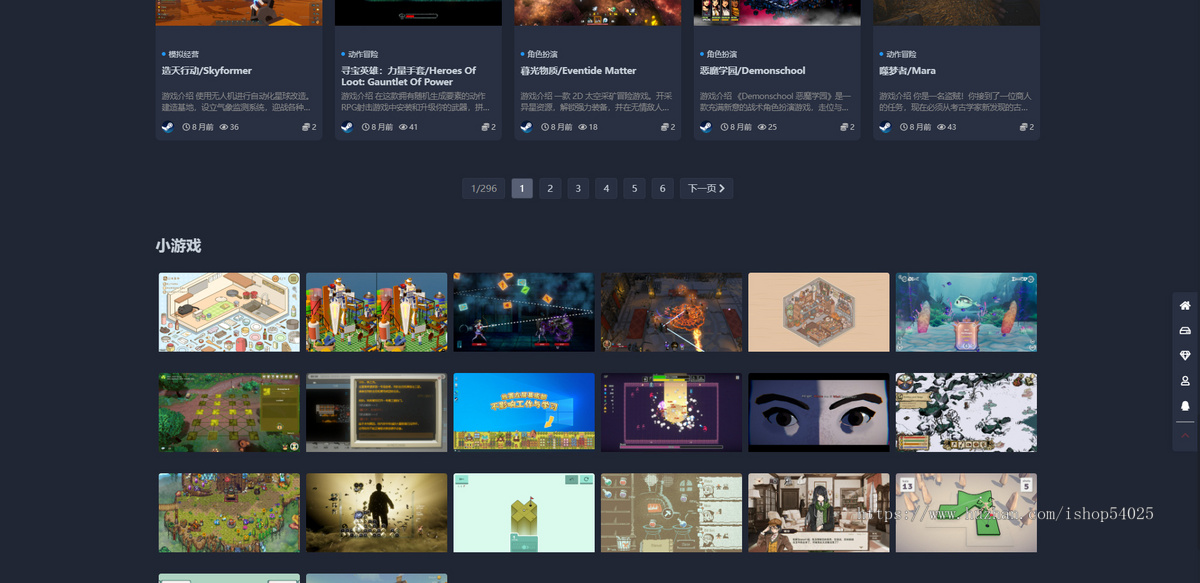Click the eye views icon on the Demonschool card
The image size is (1200, 583).
click(x=762, y=127)
